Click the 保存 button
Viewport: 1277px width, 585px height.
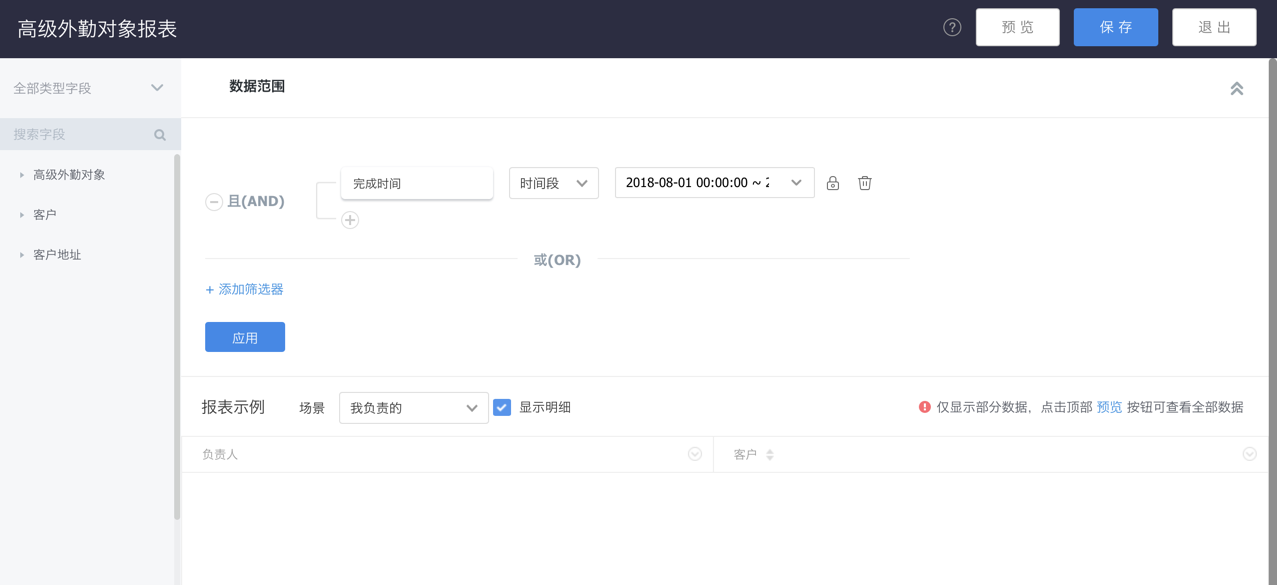click(1116, 27)
